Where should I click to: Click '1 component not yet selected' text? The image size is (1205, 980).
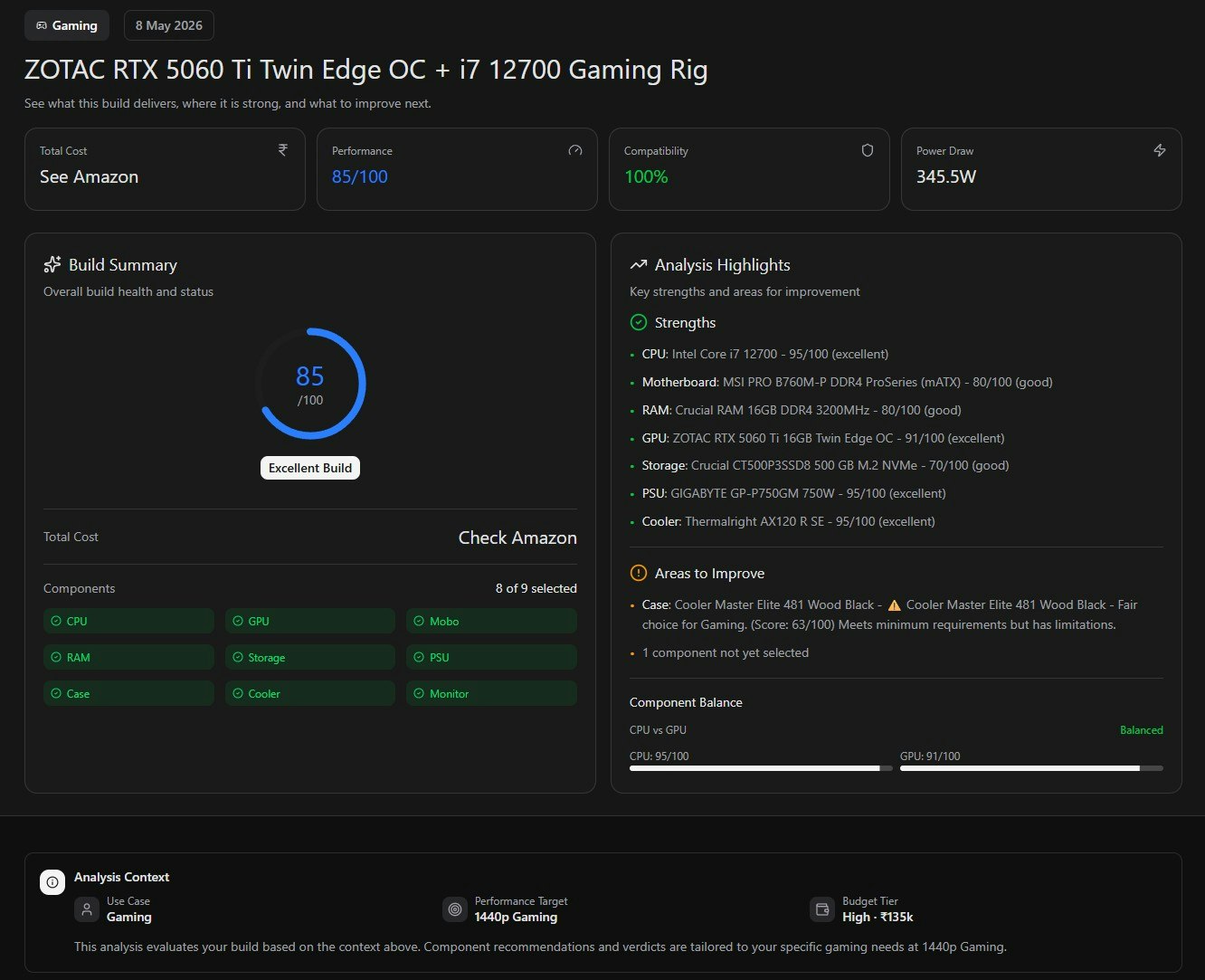pos(726,652)
